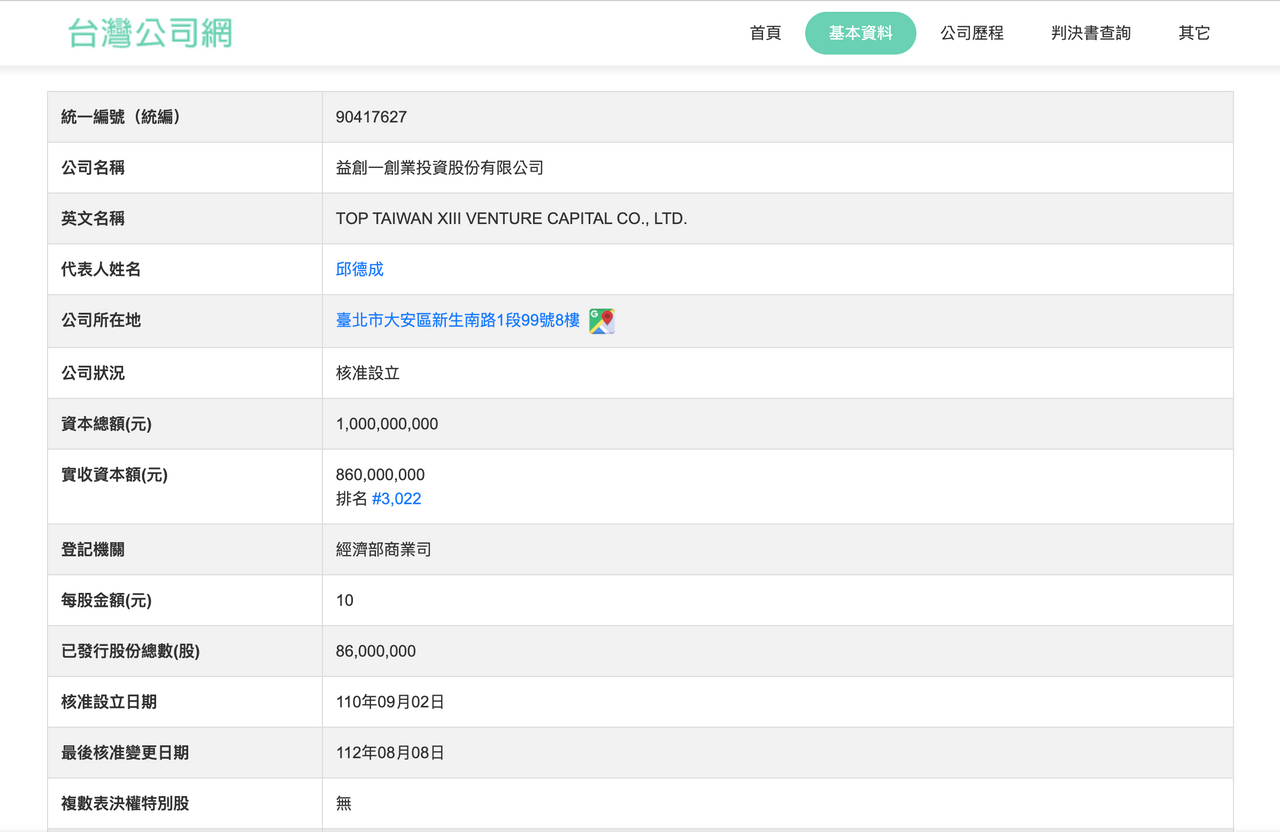Click establishment date 110年09月02日
This screenshot has width=1280, height=832.
pos(390,702)
